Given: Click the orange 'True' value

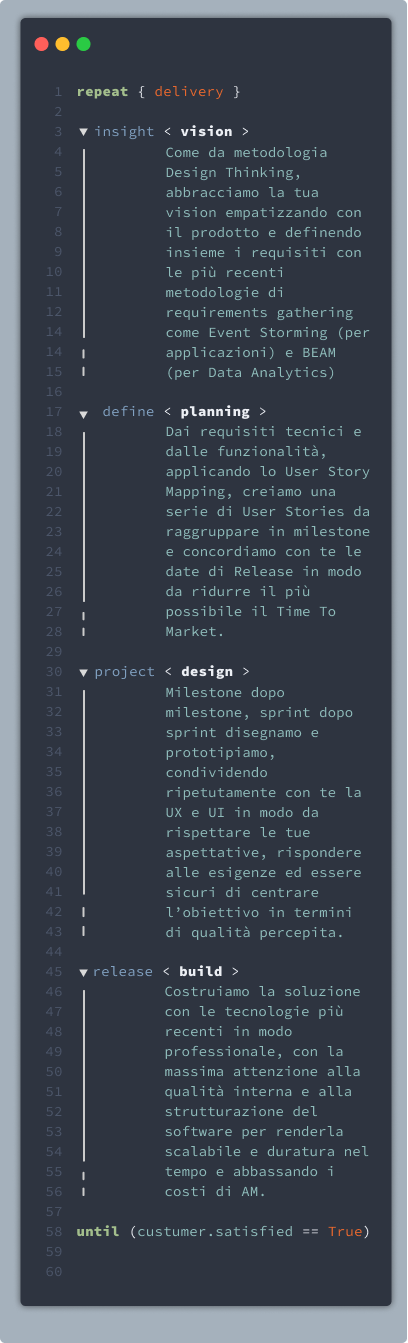Looking at the screenshot, I should [345, 1231].
